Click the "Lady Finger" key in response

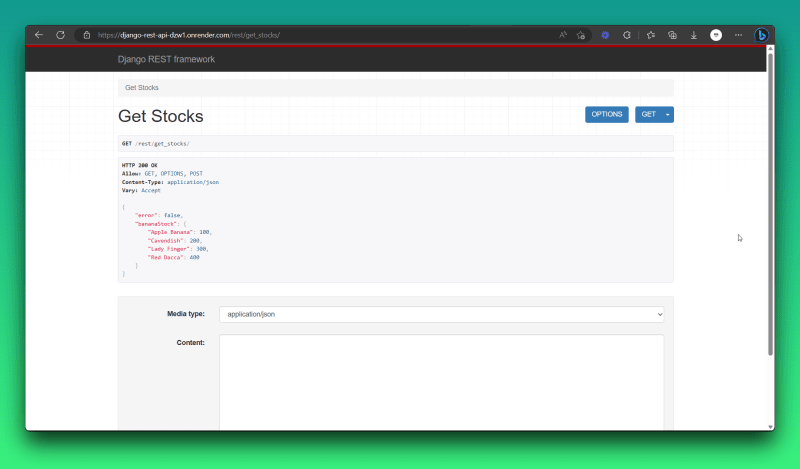(x=169, y=249)
